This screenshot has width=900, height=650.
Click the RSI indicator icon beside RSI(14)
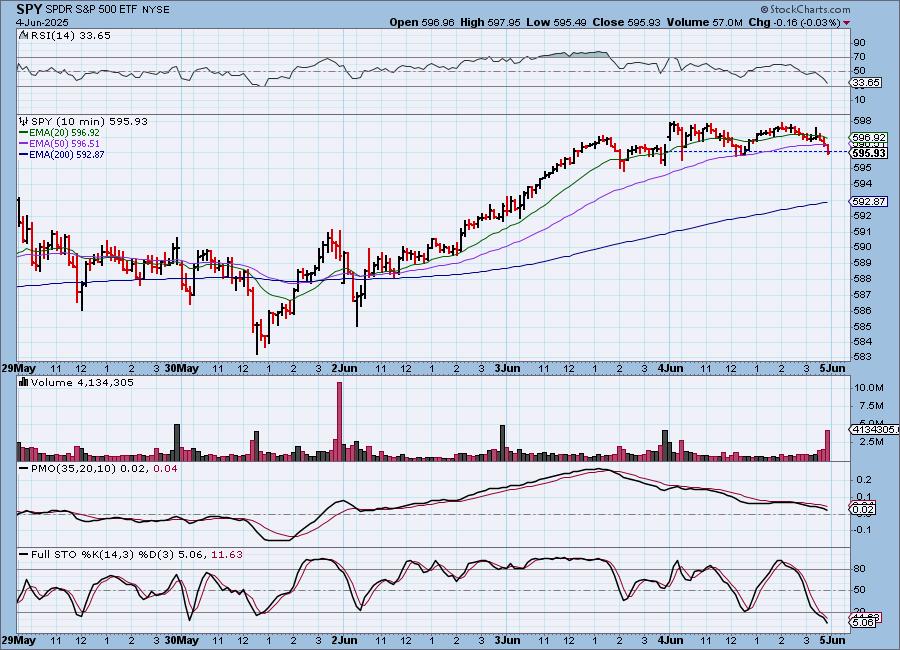point(23,36)
